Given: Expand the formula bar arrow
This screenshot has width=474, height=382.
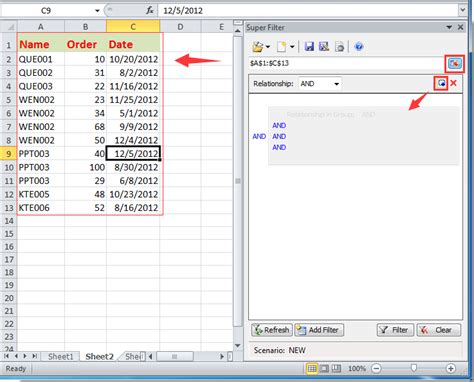Looking at the screenshot, I should [x=462, y=10].
